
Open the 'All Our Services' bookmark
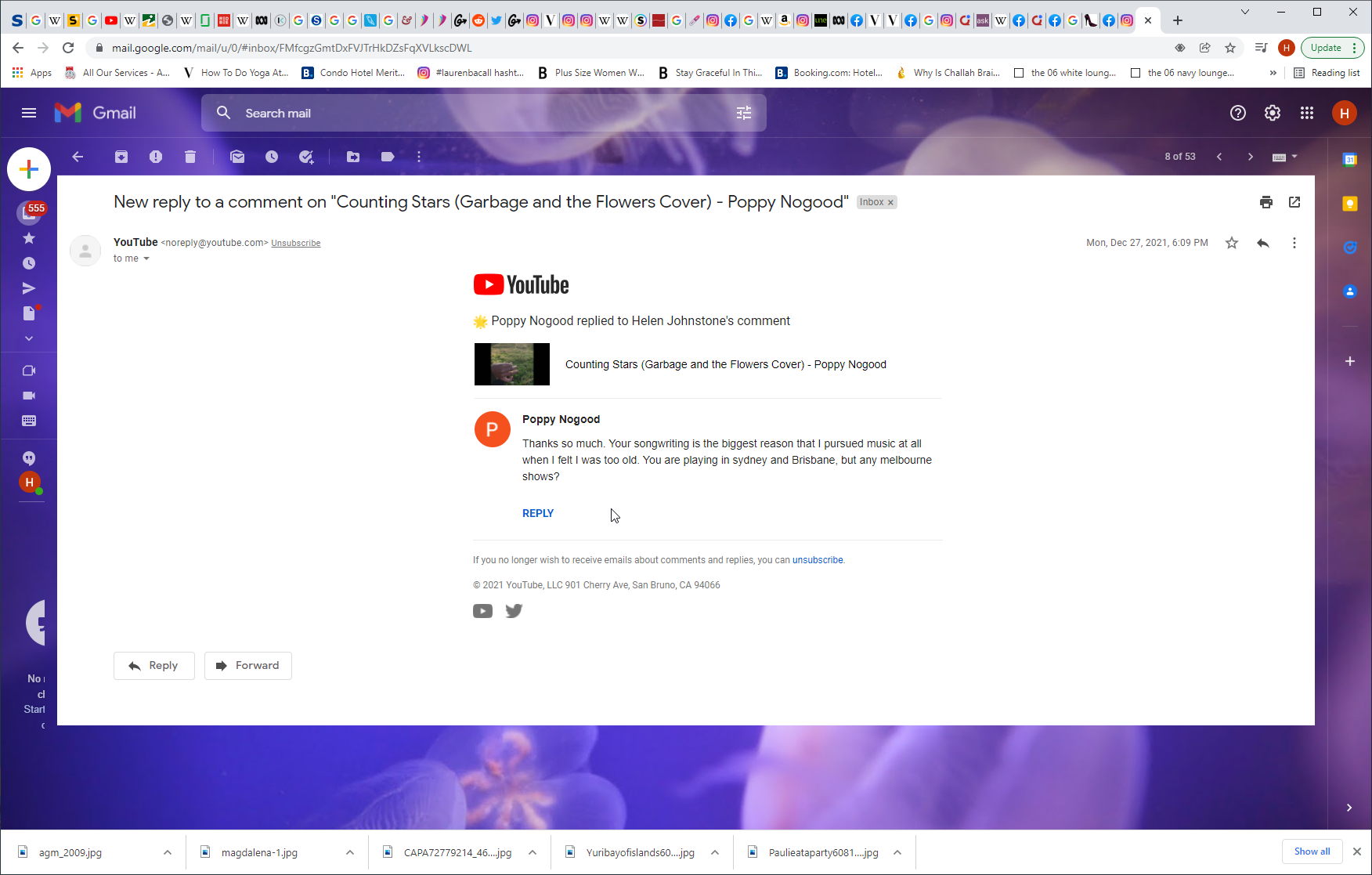tap(117, 73)
